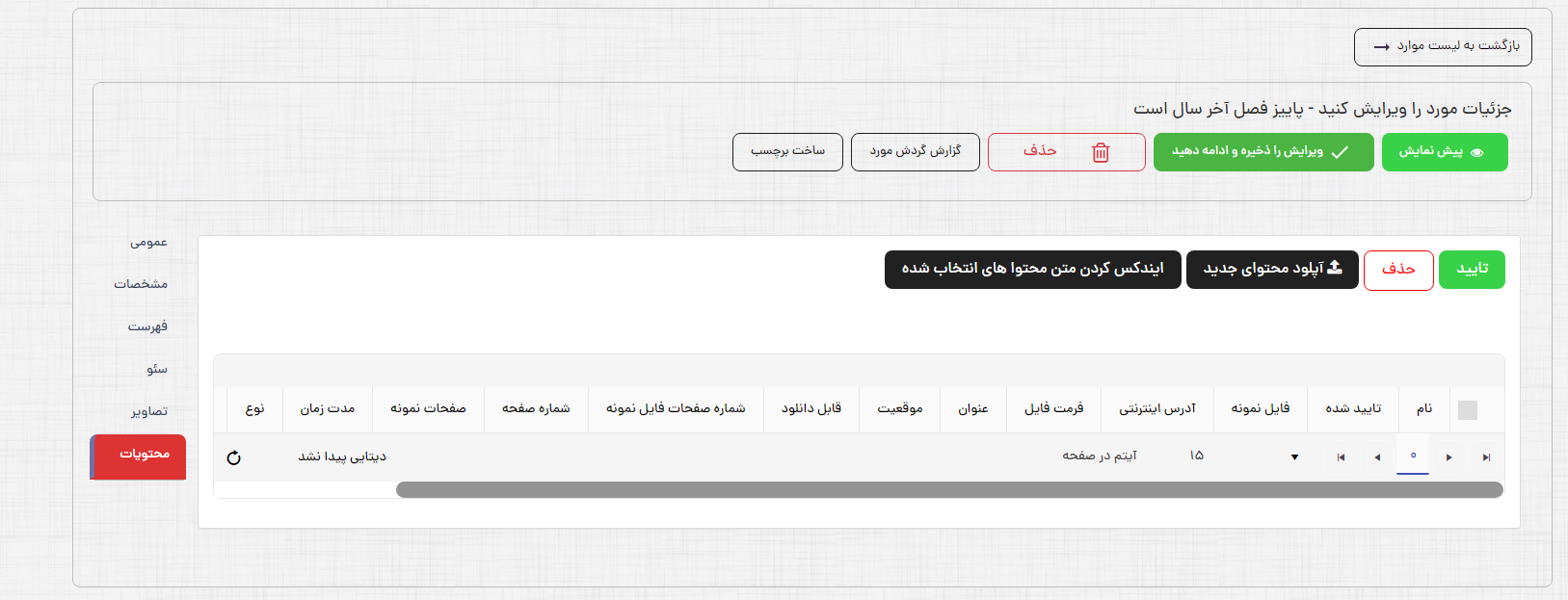1568x600 pixels.
Task: Click the checkmark icon on save-and-continue button
Action: tap(1340, 152)
